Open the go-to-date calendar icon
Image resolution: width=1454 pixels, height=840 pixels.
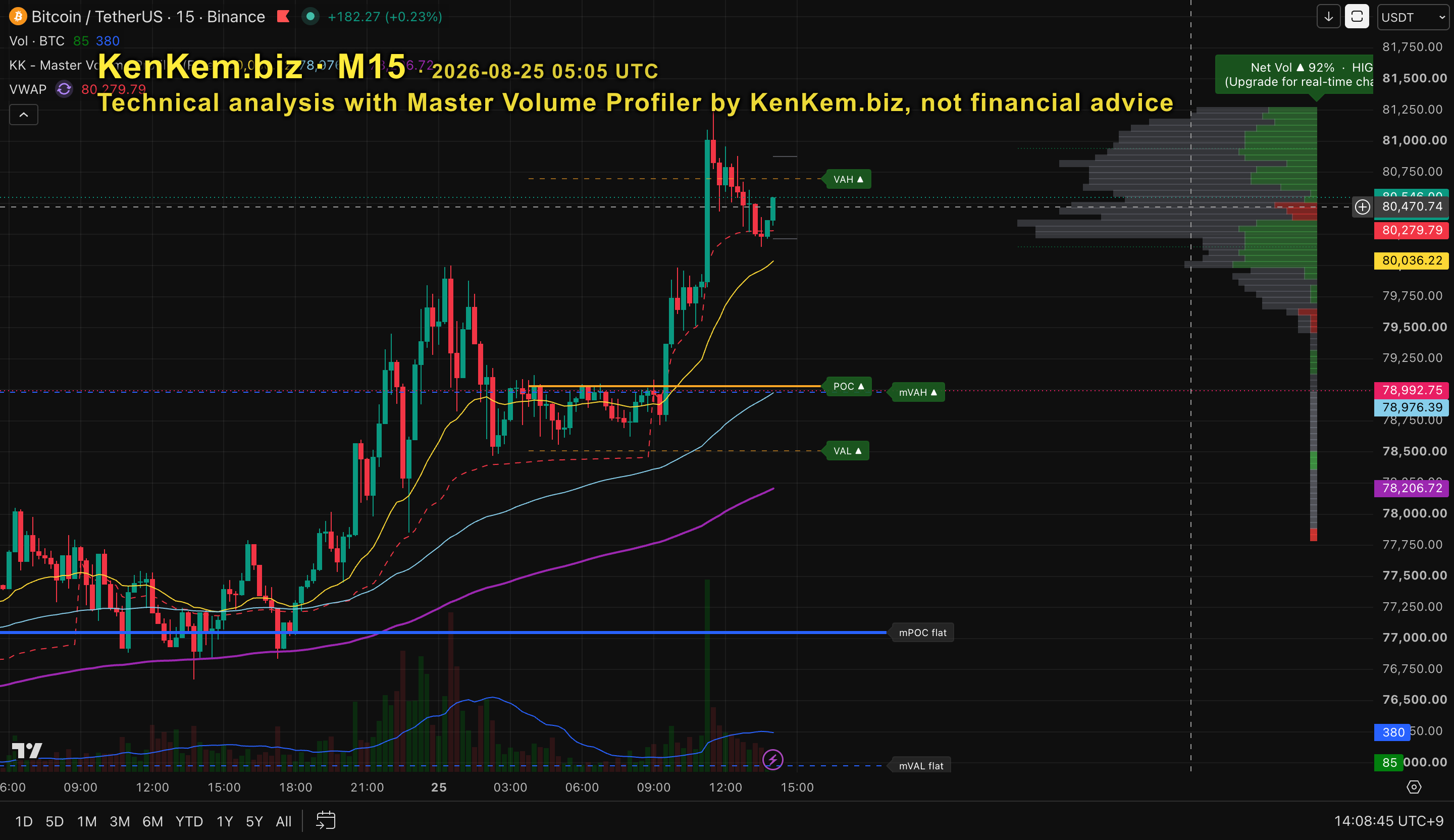tap(326, 820)
